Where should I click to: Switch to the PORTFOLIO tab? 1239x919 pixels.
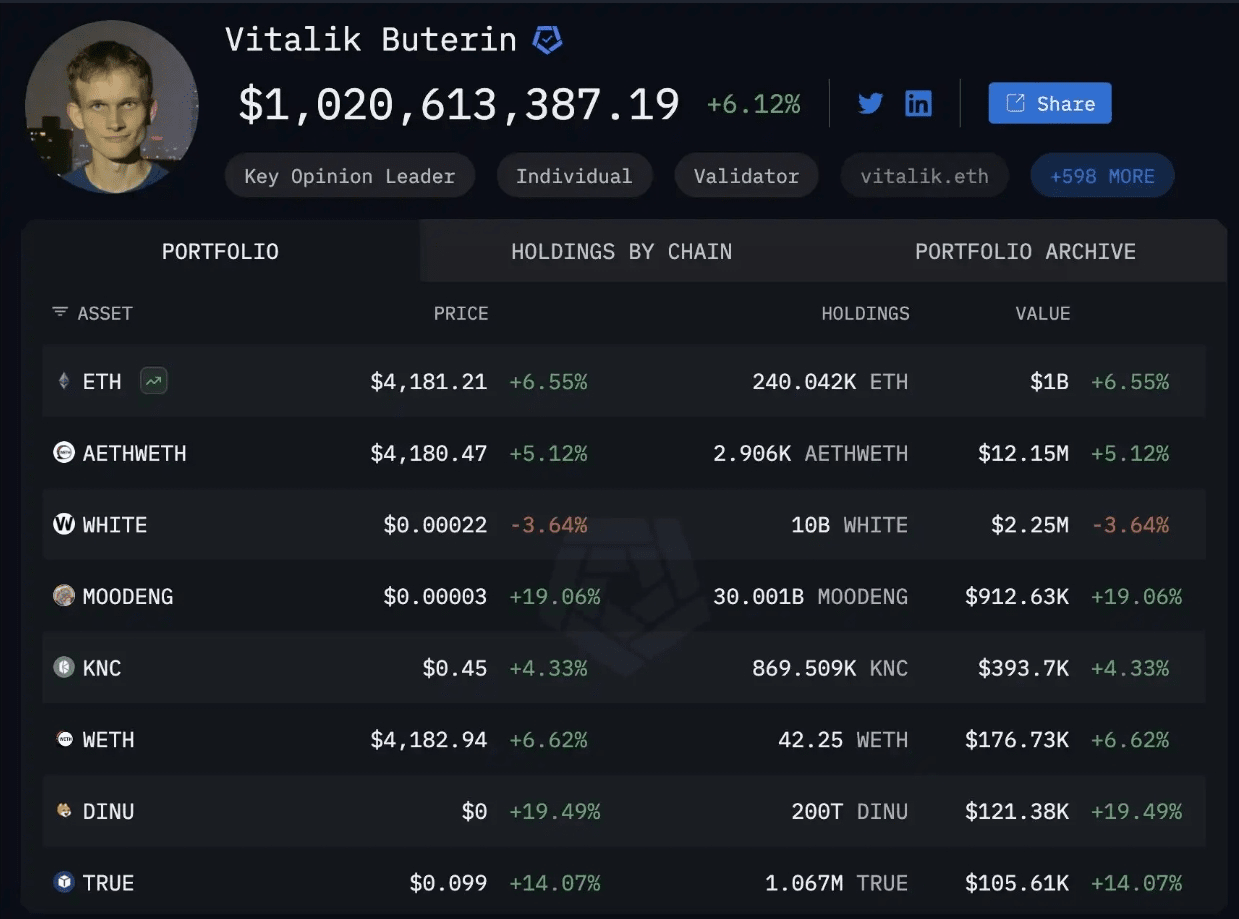220,251
